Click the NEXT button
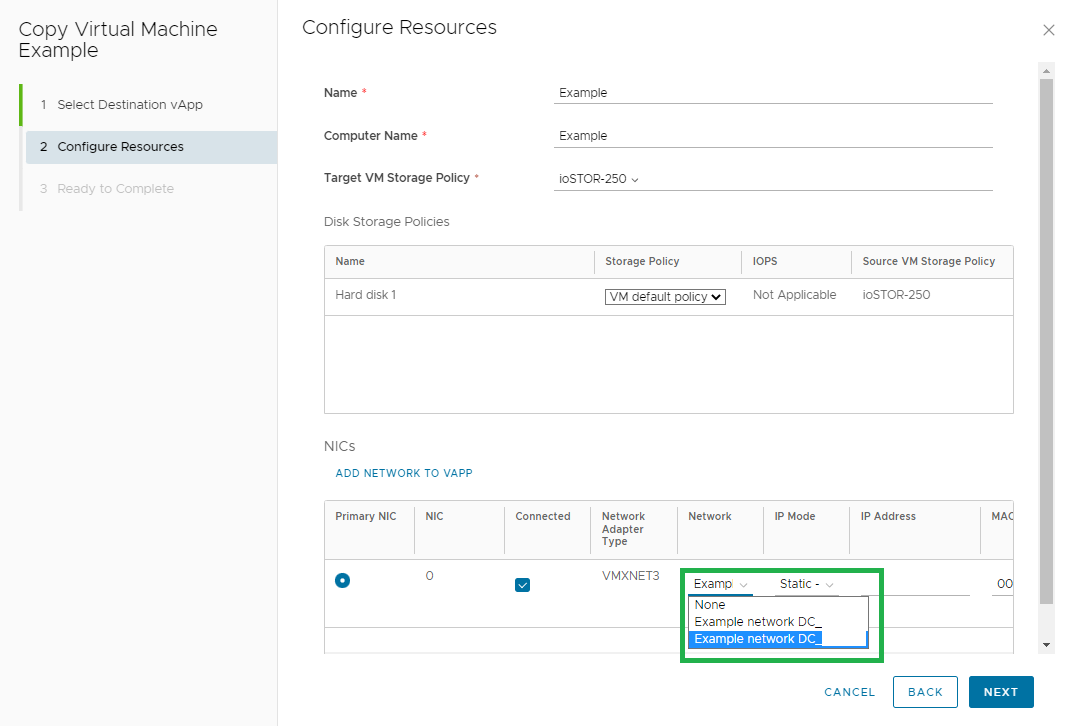 tap(1001, 692)
